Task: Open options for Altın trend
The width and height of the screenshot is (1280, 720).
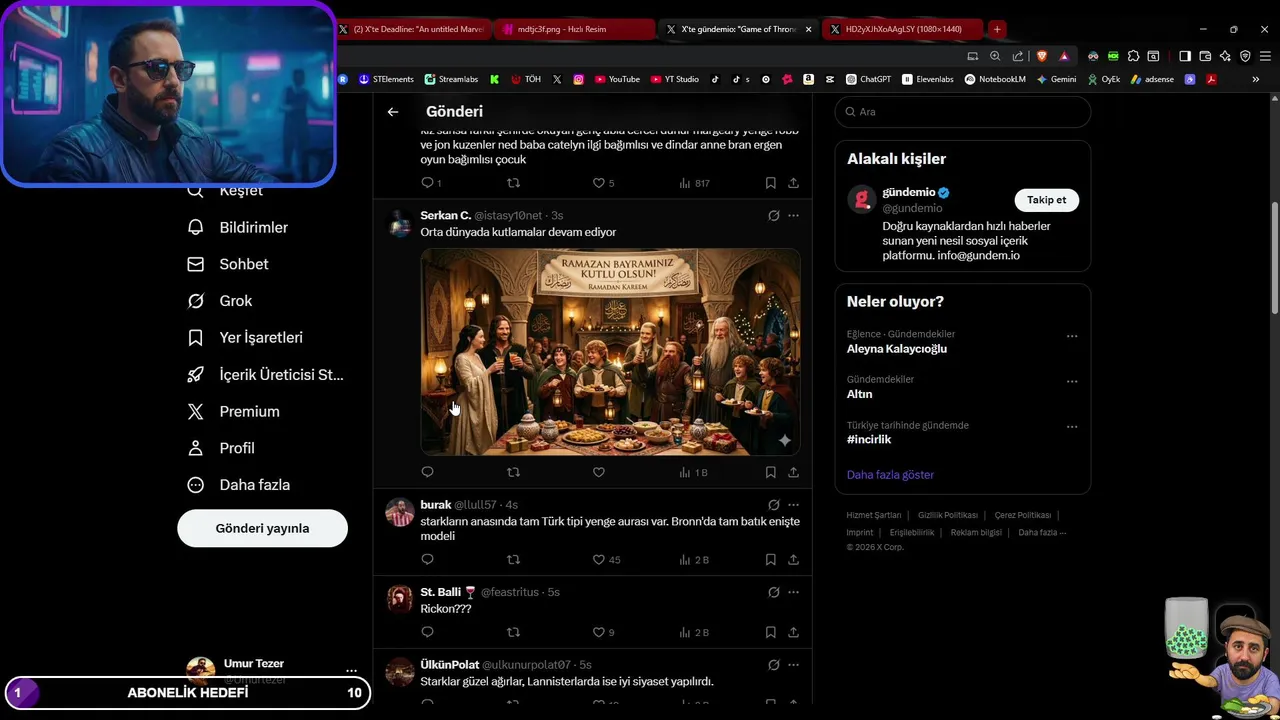Action: click(1072, 381)
